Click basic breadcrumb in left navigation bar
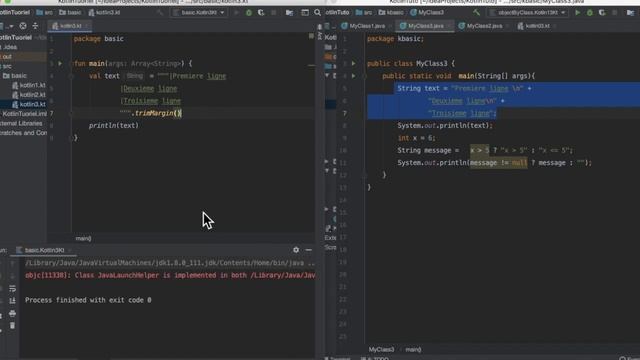 (x=70, y=13)
